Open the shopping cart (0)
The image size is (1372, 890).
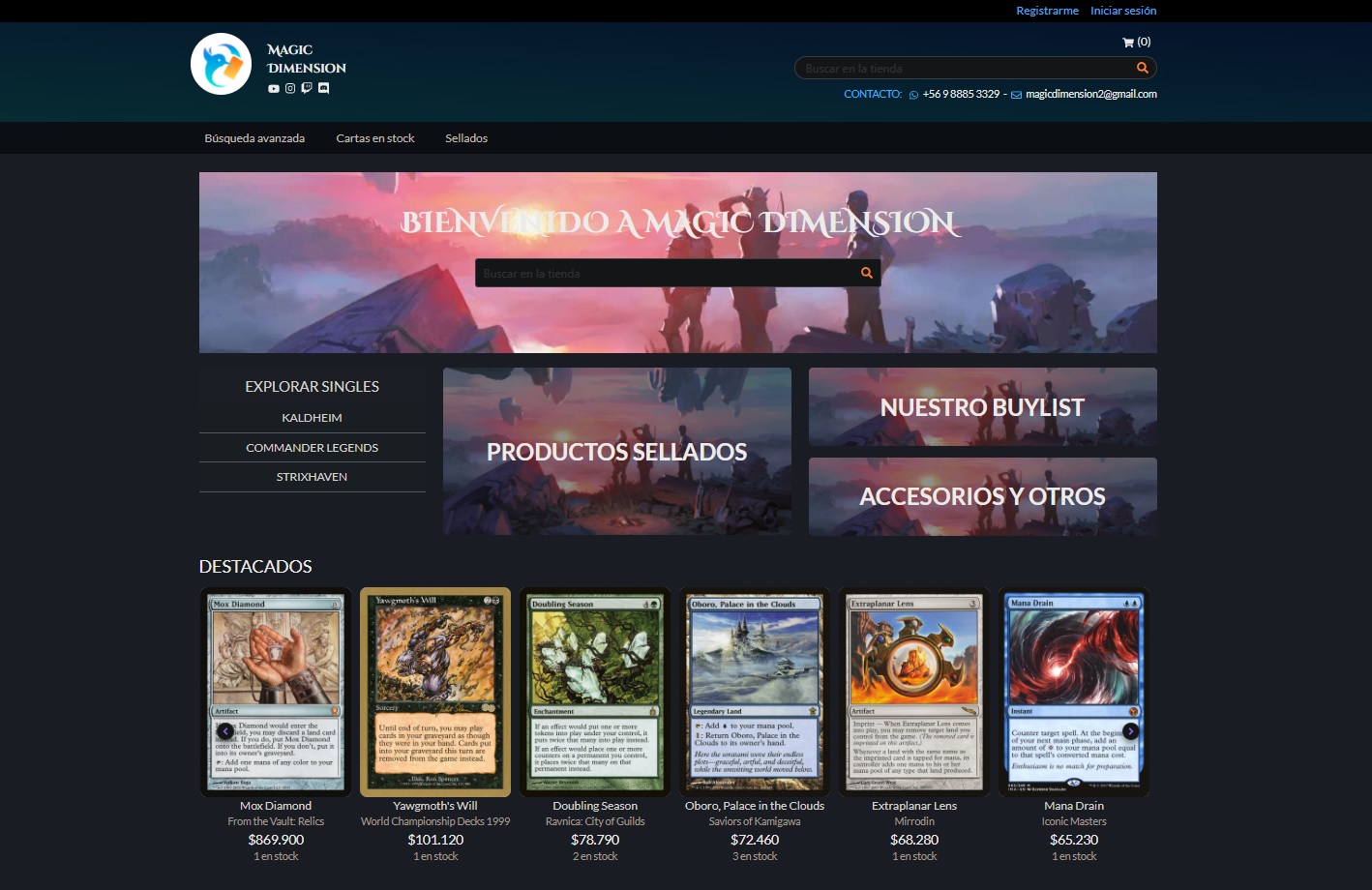[1136, 42]
